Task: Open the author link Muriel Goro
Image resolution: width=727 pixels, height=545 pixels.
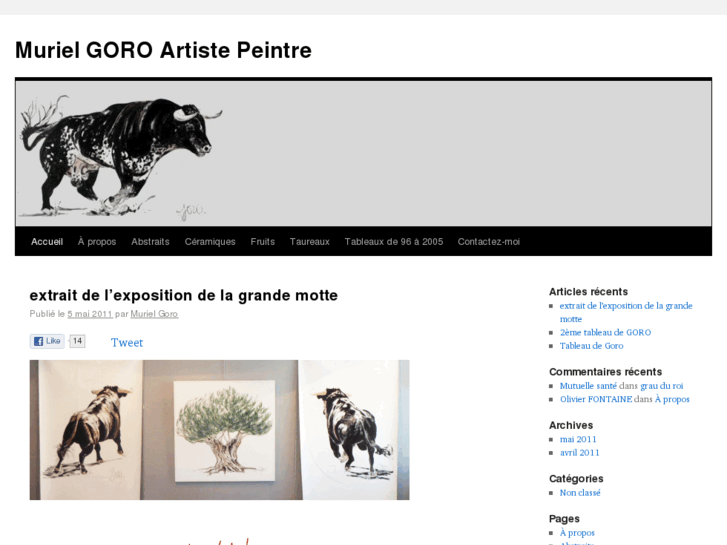Action: 154,314
